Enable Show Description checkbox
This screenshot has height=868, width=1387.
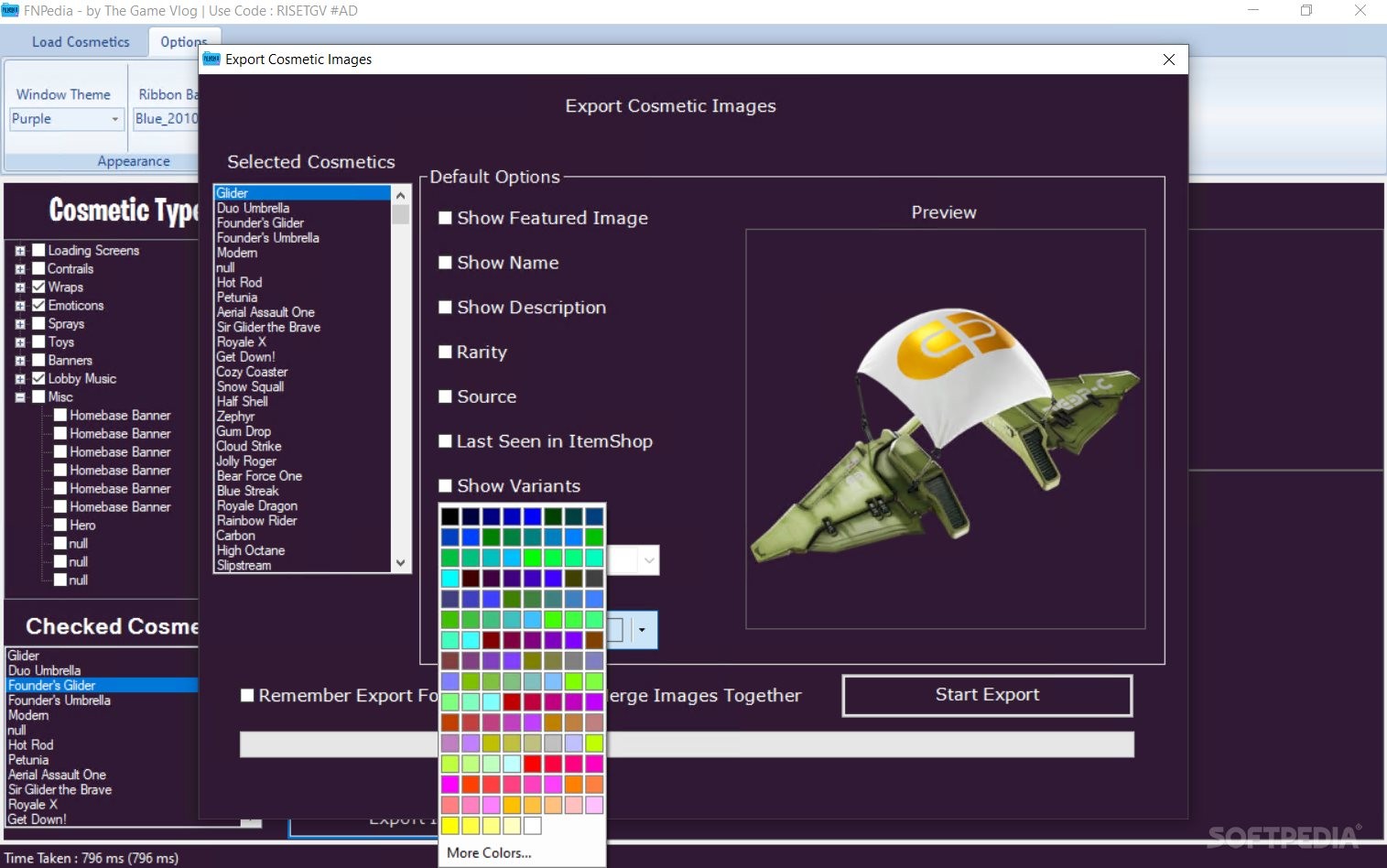click(445, 308)
